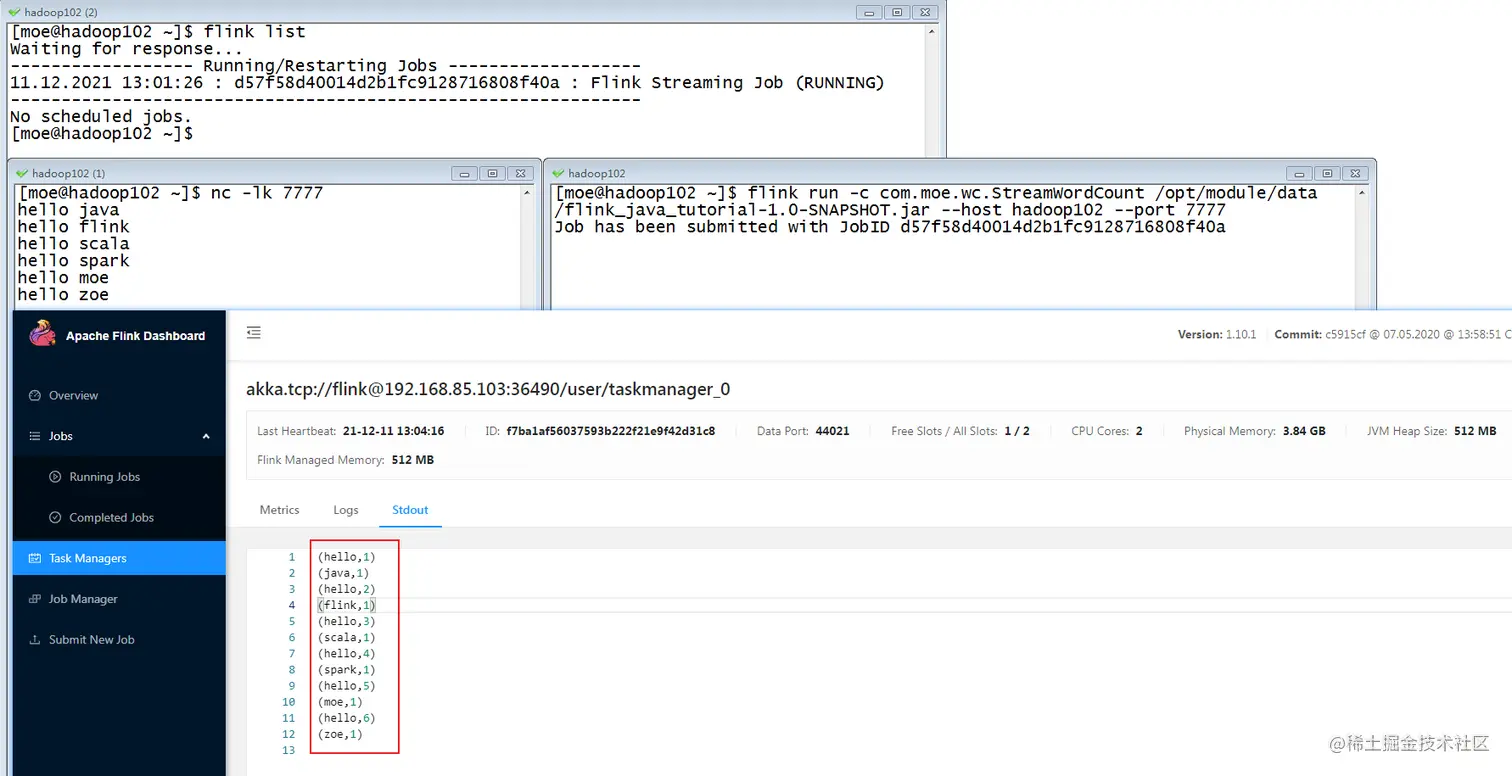Click Free Slots value 1 / 2
This screenshot has width=1512, height=776.
point(1016,431)
